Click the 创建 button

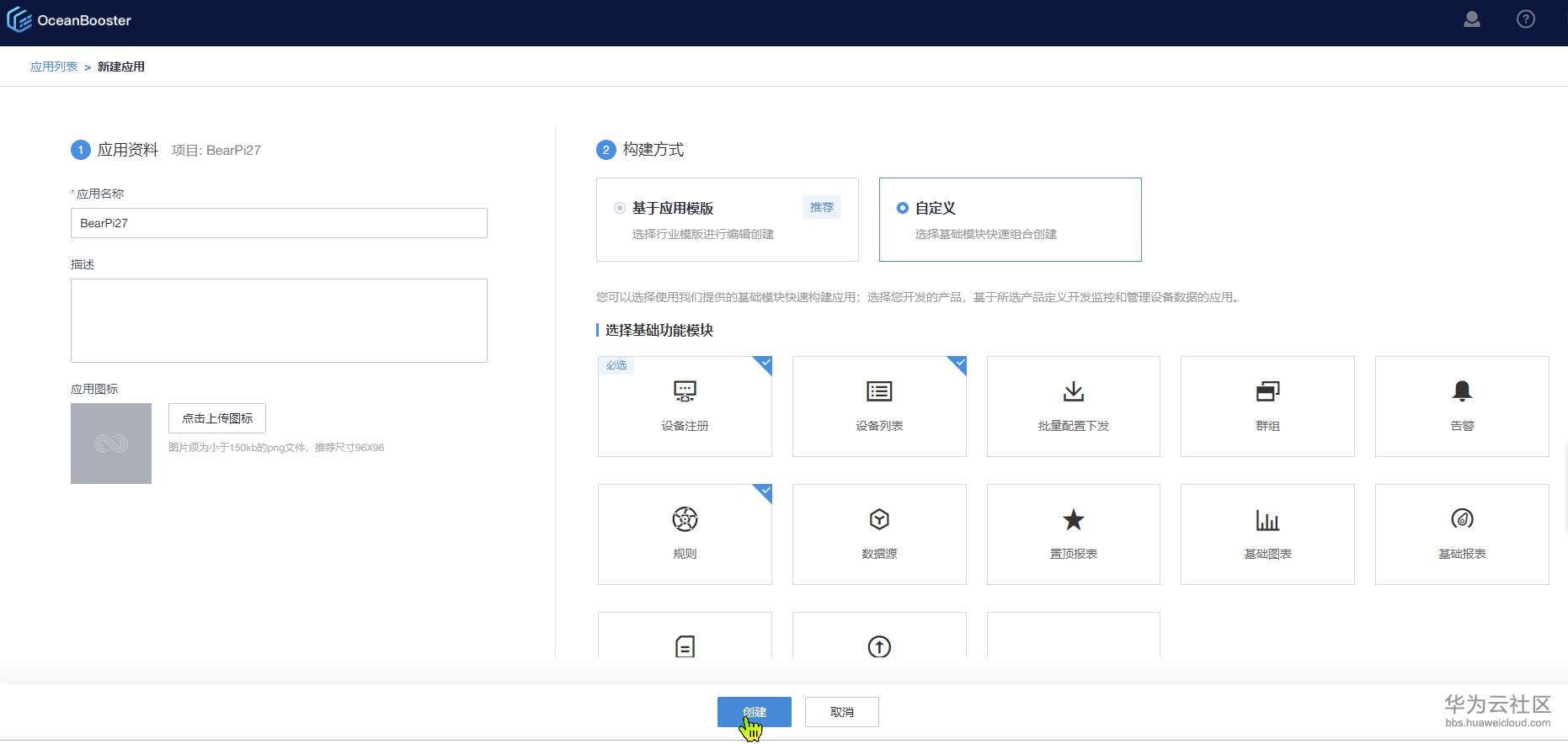coord(755,712)
